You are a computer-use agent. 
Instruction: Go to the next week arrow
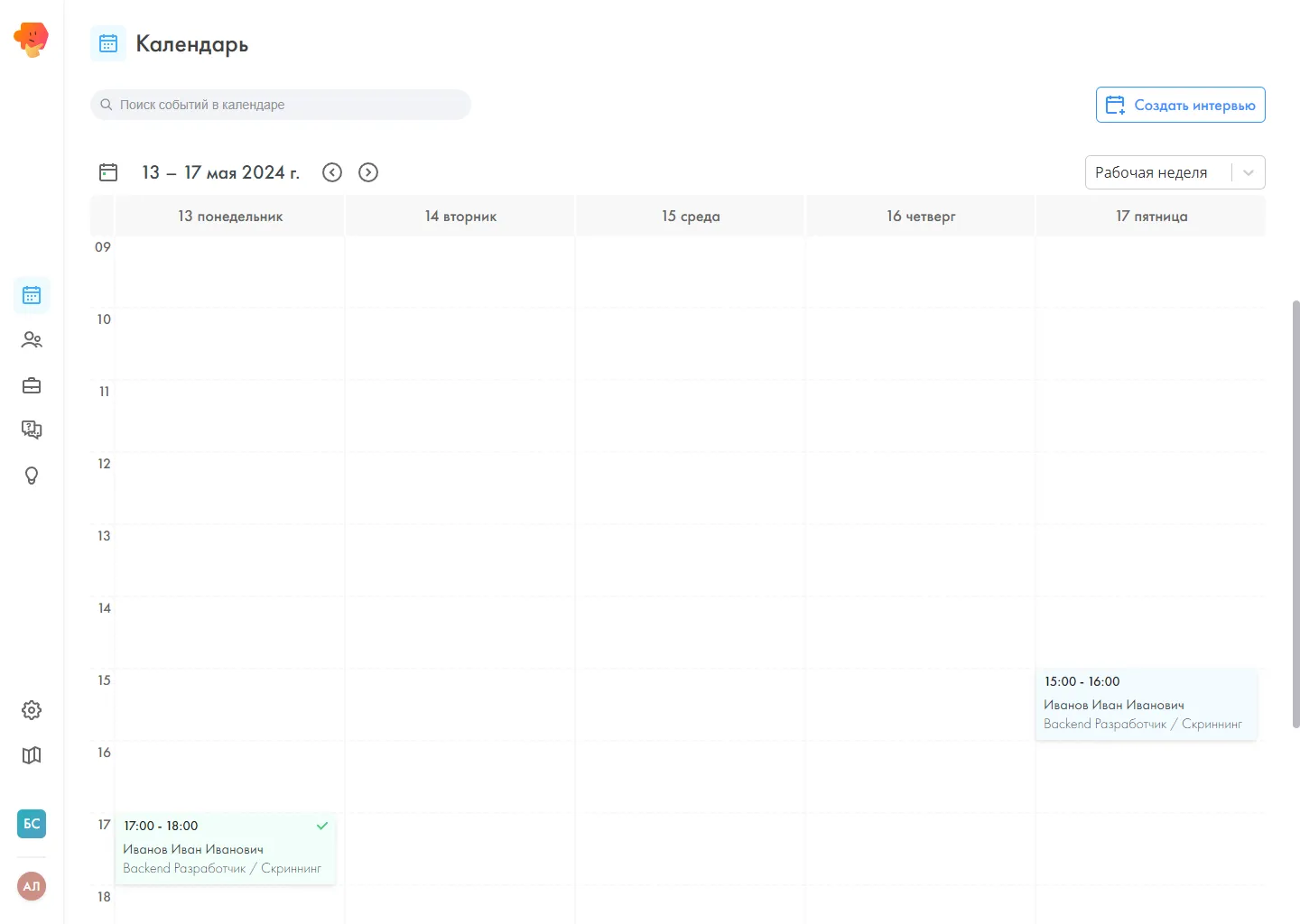(x=368, y=172)
